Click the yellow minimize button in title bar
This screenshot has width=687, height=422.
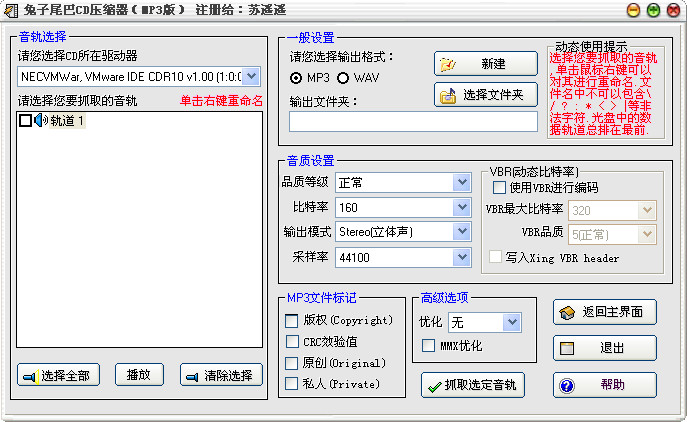click(x=633, y=10)
